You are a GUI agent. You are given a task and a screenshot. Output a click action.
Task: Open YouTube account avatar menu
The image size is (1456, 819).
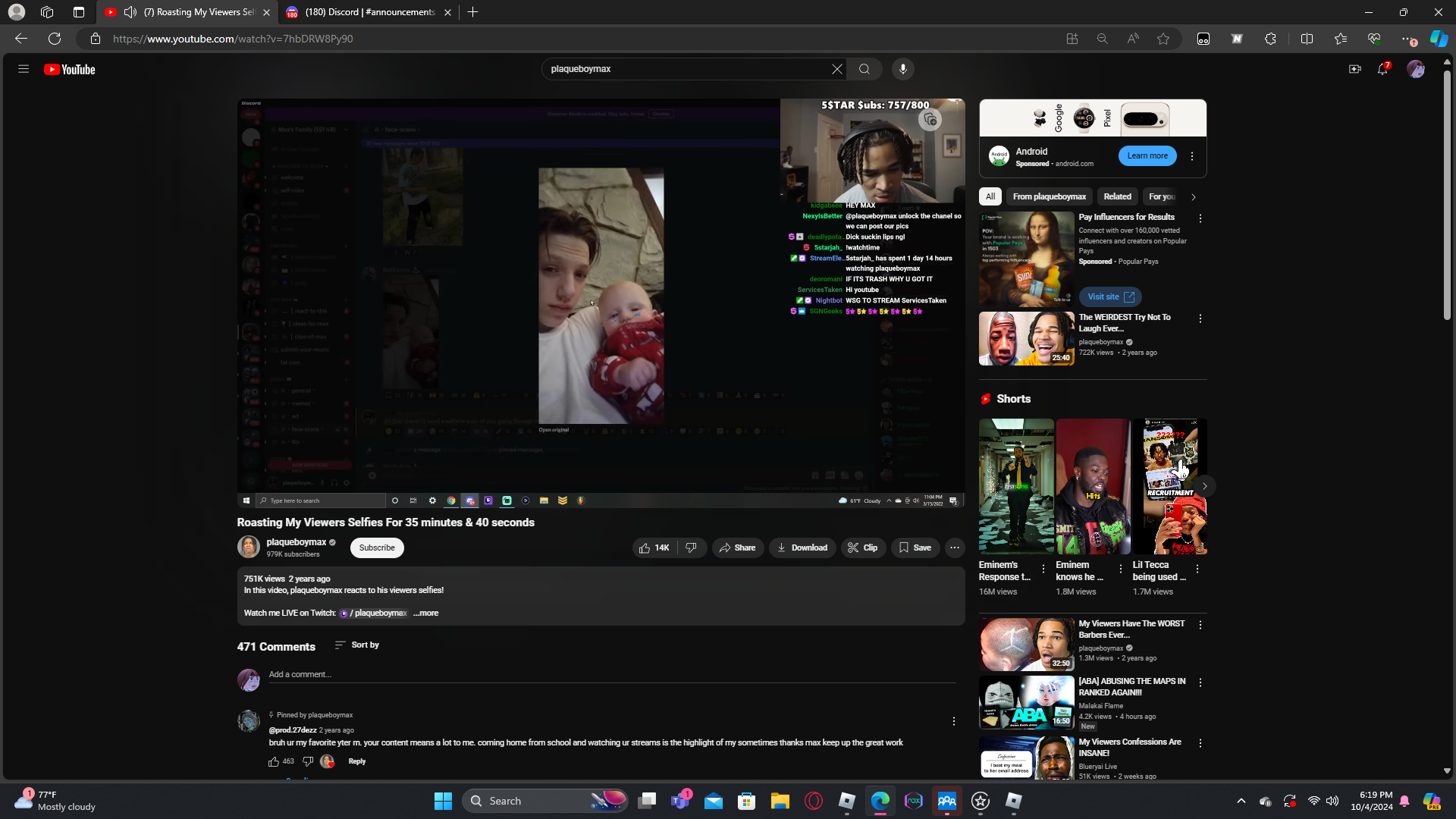point(1416,69)
